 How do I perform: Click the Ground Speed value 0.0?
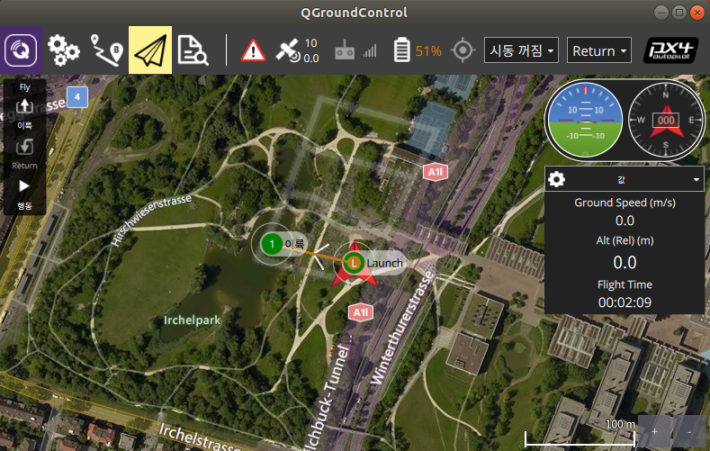624,221
